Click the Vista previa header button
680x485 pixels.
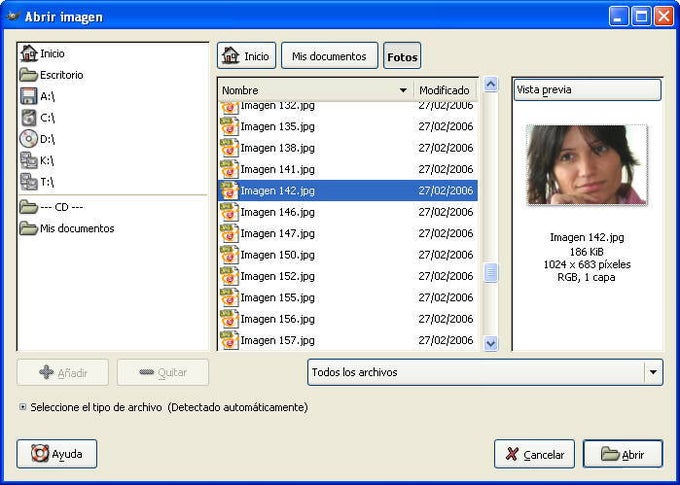tap(588, 90)
